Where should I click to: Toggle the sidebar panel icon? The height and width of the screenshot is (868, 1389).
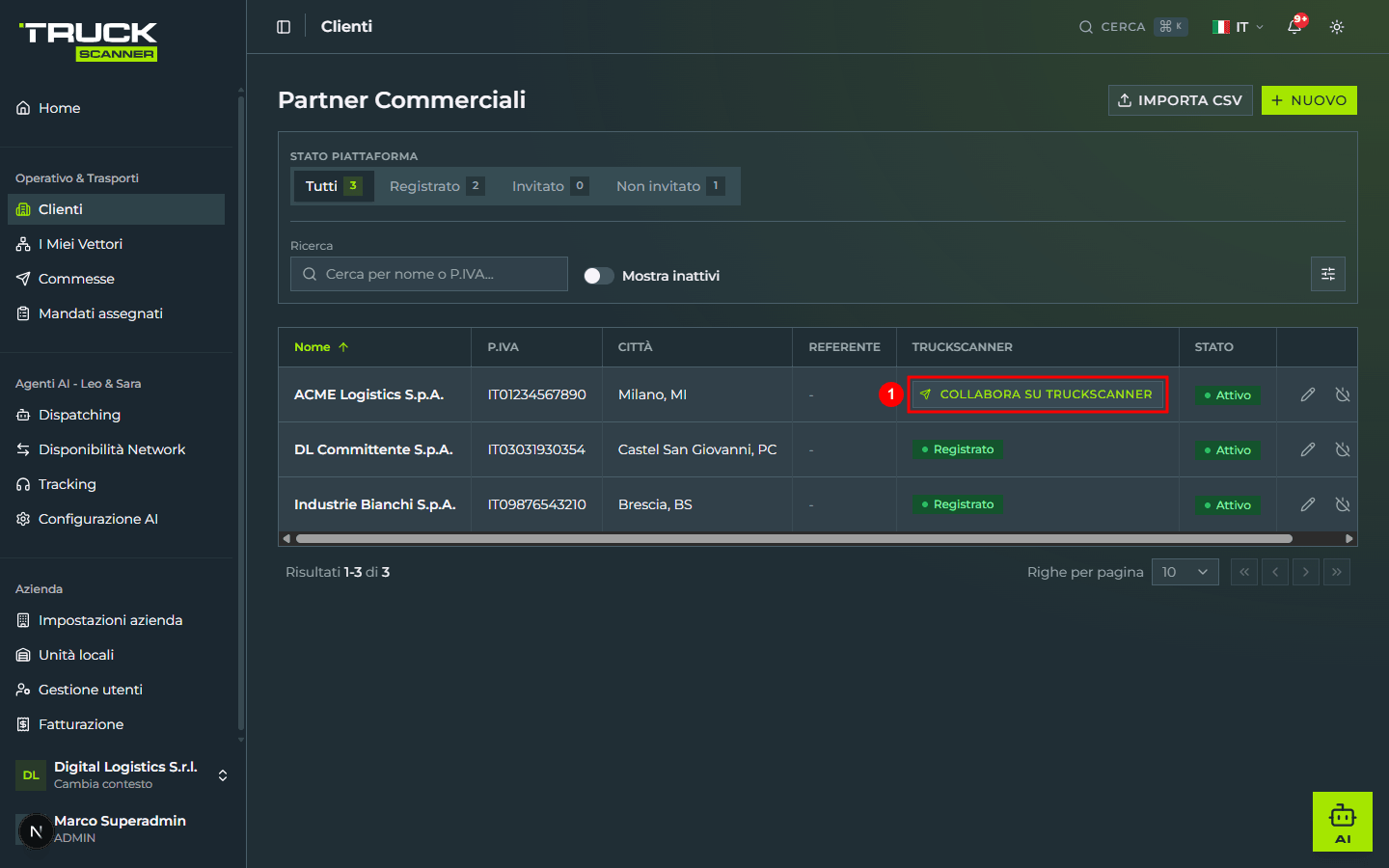click(x=284, y=27)
